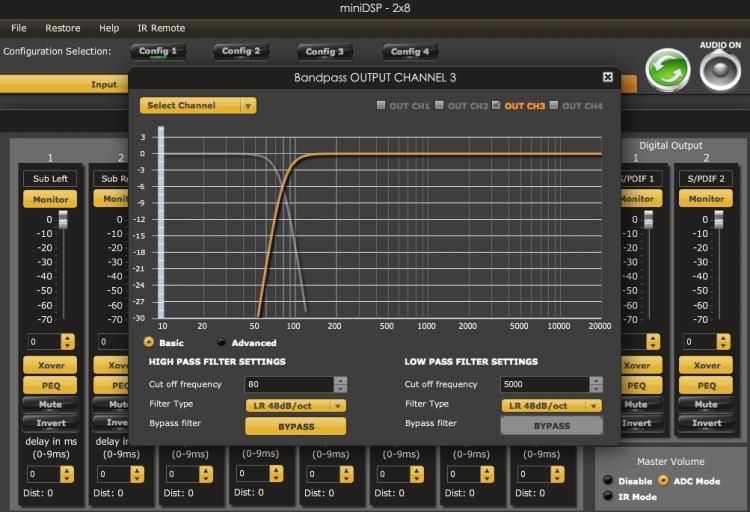Screen dimensions: 750x512
Task: Click the second channel delay stepper arrows
Action: coord(137,474)
